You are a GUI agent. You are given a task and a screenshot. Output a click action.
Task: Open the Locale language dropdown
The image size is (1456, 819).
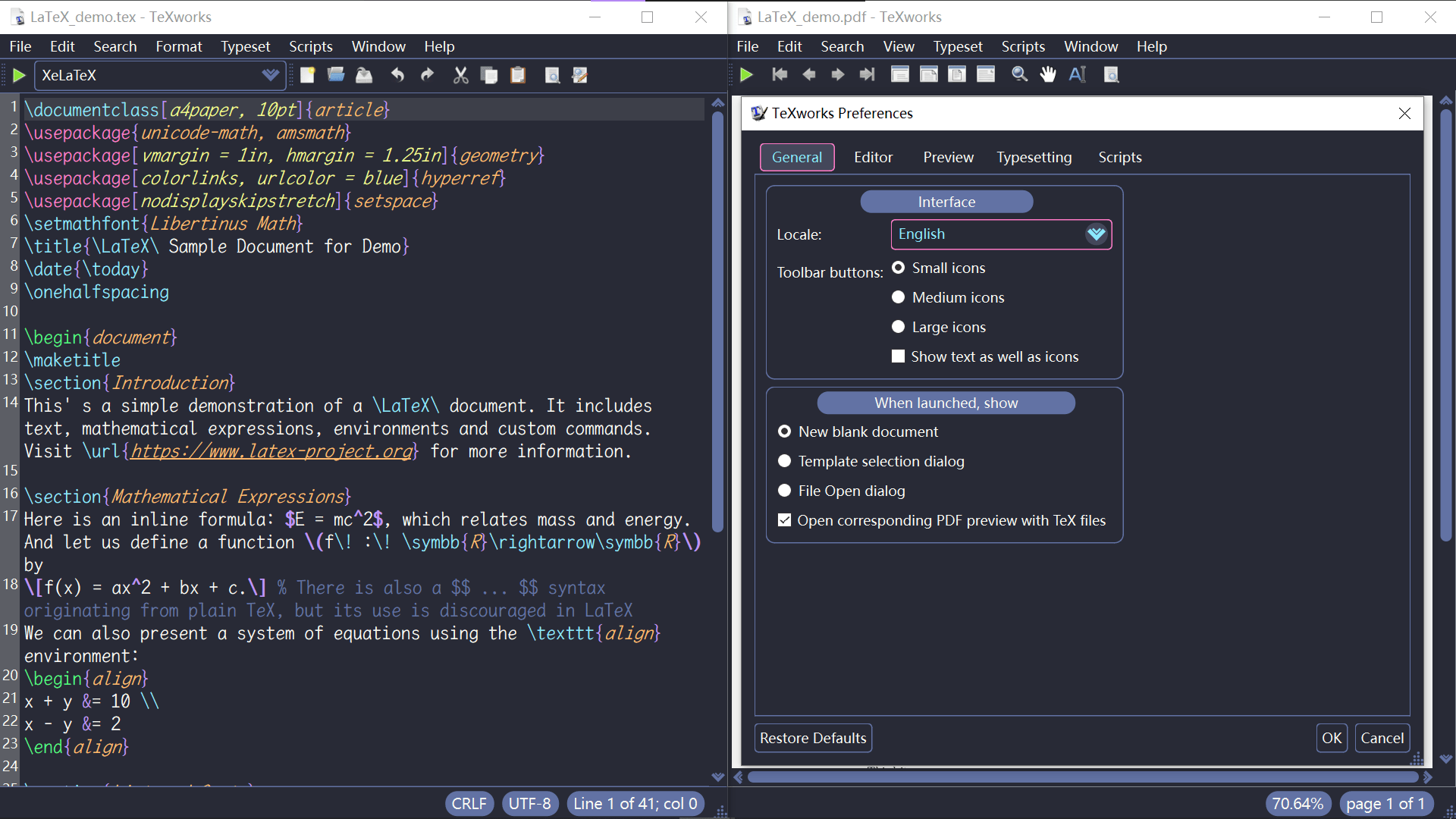pyautogui.click(x=1097, y=234)
